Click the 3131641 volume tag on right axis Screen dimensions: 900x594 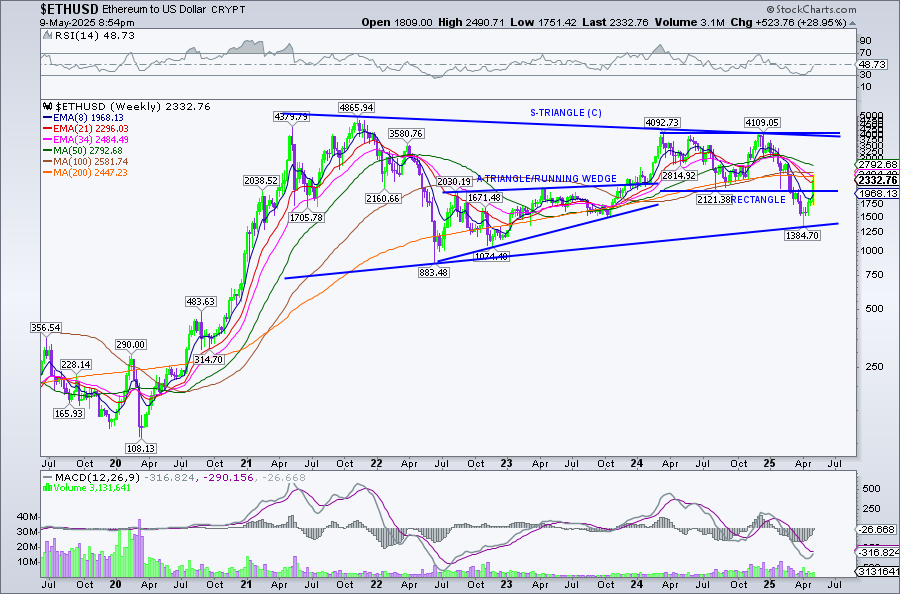point(878,572)
